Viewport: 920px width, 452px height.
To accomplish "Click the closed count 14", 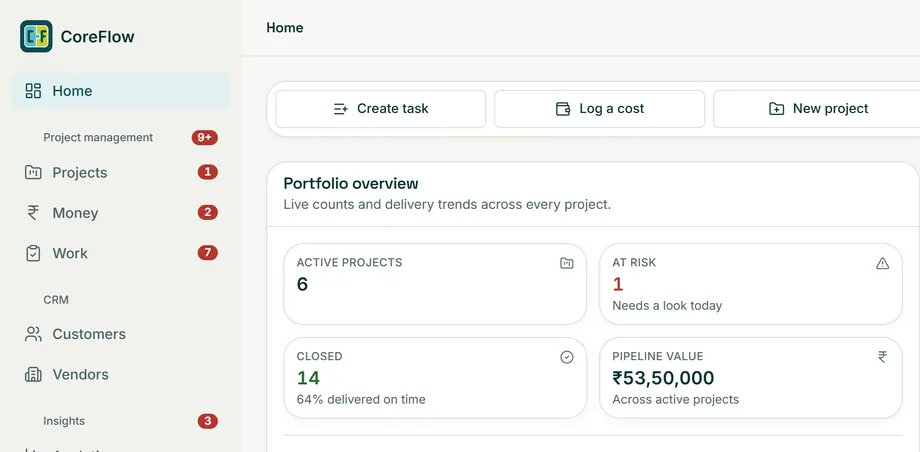I will click(308, 378).
